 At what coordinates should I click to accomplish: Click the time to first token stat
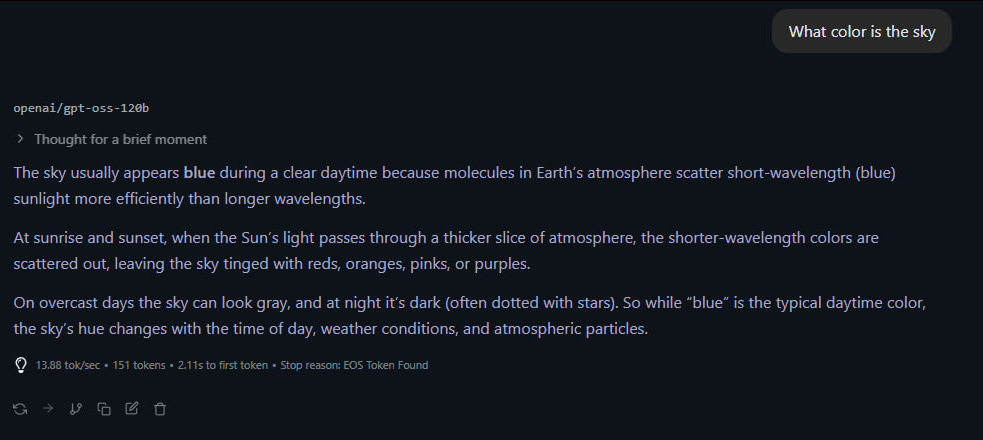pyautogui.click(x=222, y=365)
